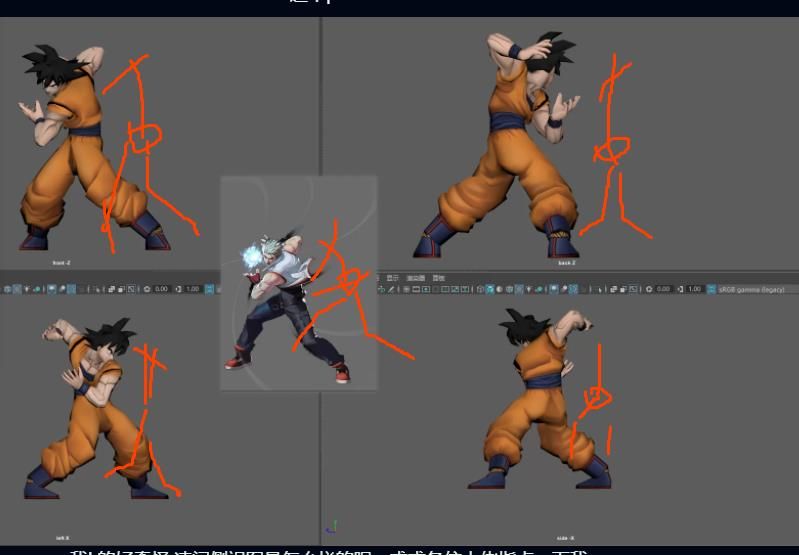Toggle X-ray active components in right panel
799x555 pixels.
click(x=623, y=289)
